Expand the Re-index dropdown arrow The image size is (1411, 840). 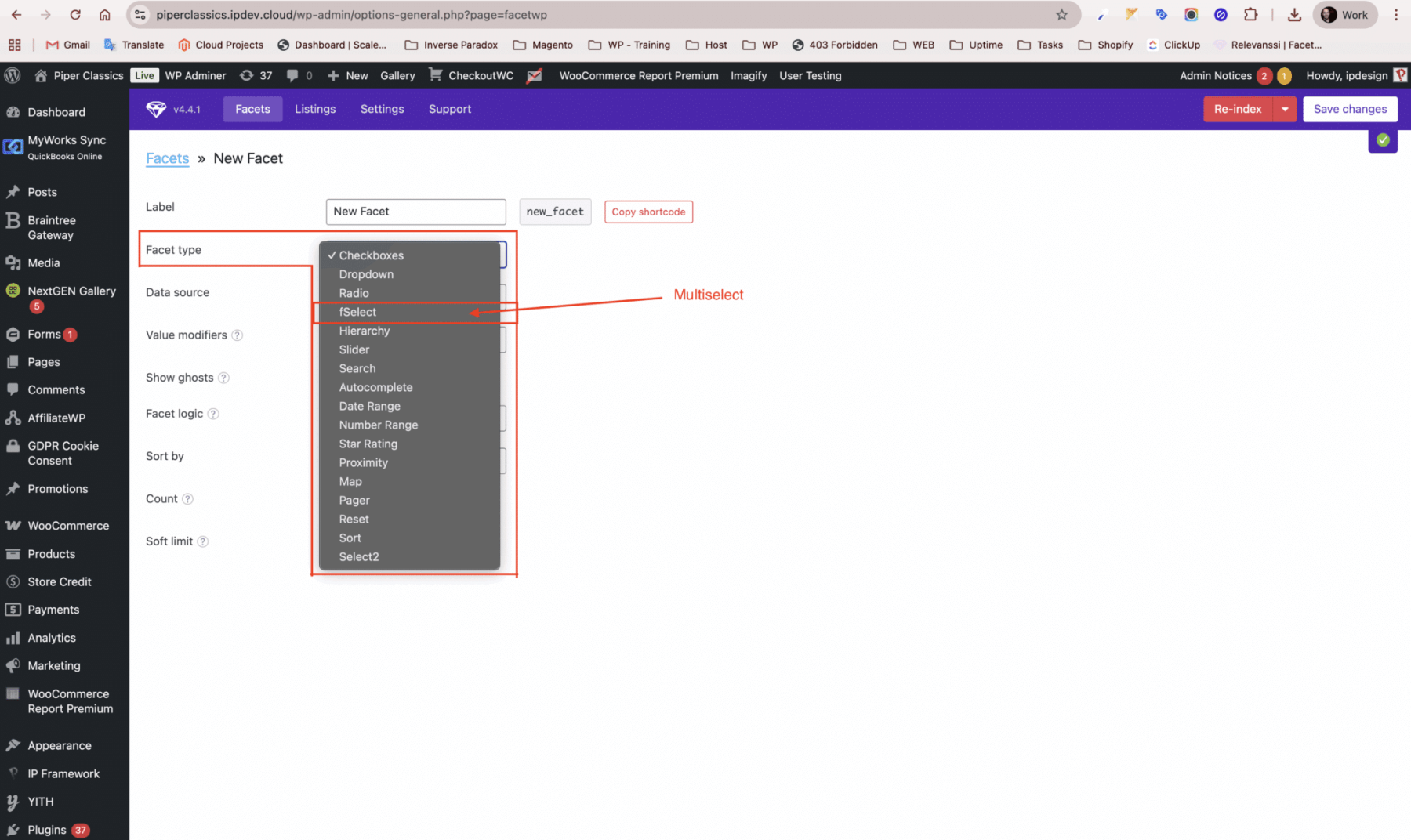[x=1285, y=109]
